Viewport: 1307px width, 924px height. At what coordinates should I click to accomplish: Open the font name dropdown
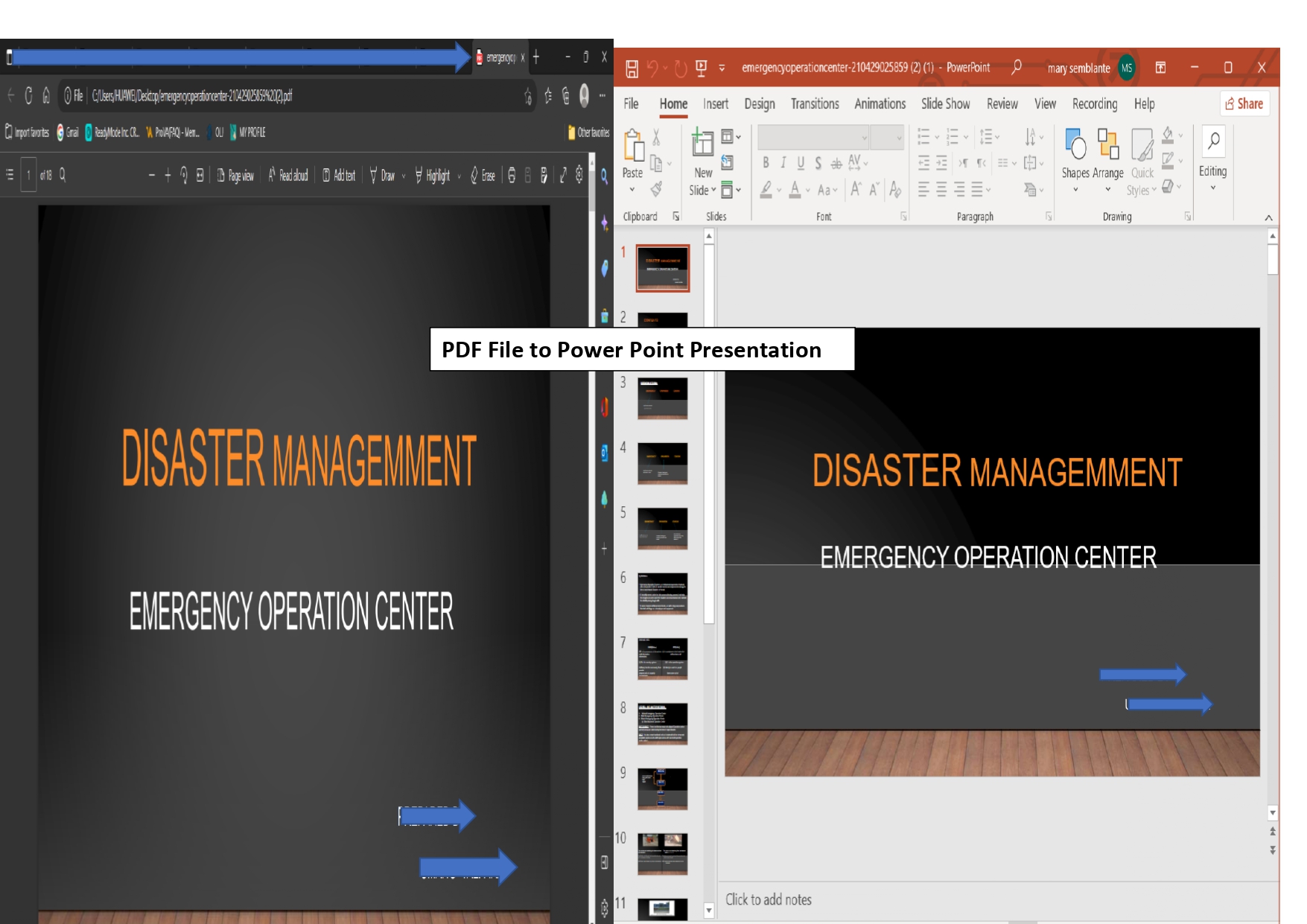tap(865, 138)
